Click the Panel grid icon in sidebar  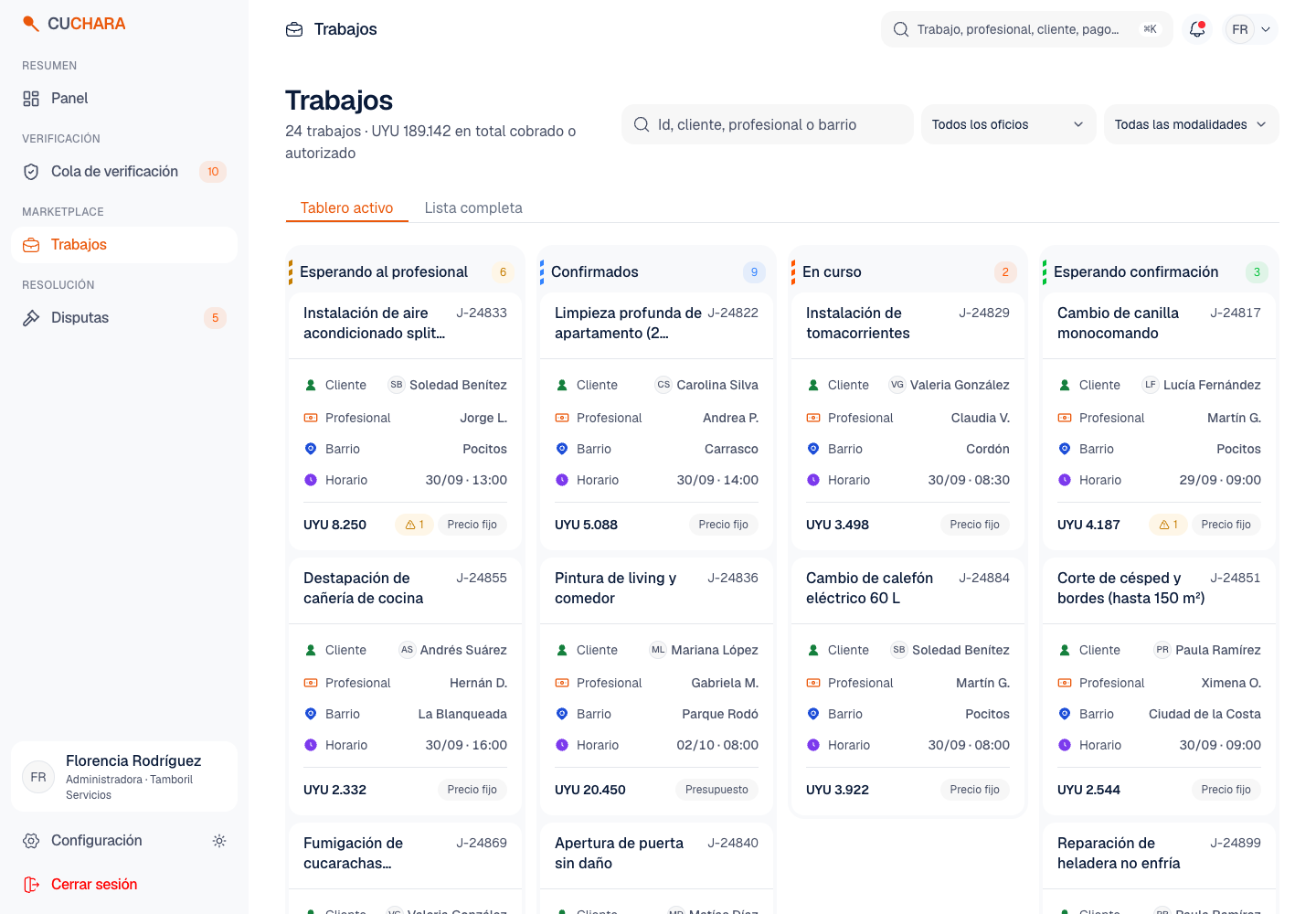click(x=31, y=99)
